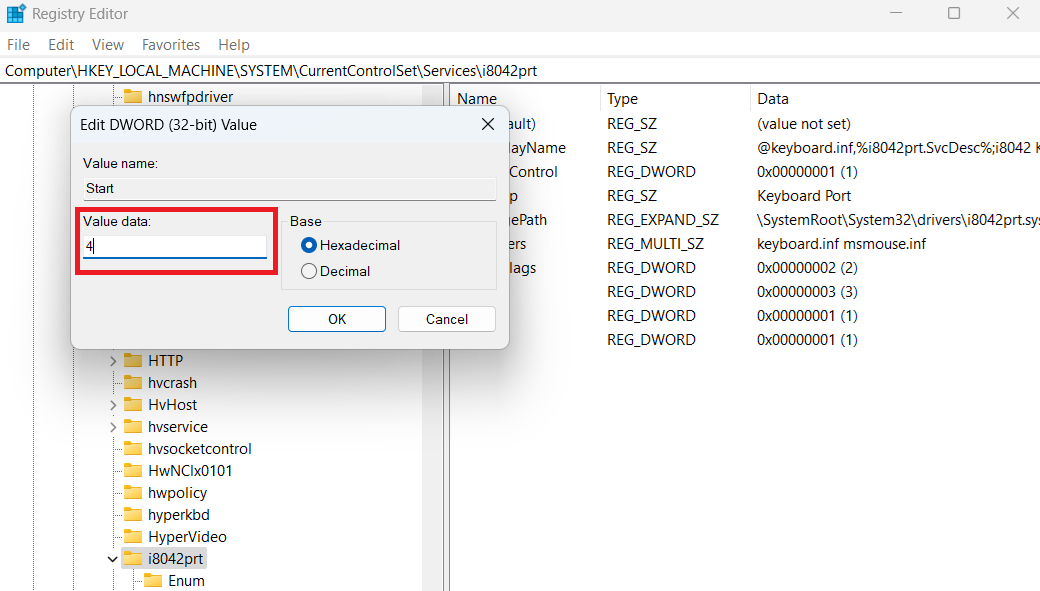Viewport: 1040px width, 591px height.
Task: Click the Registry Editor title bar icon
Action: (14, 13)
